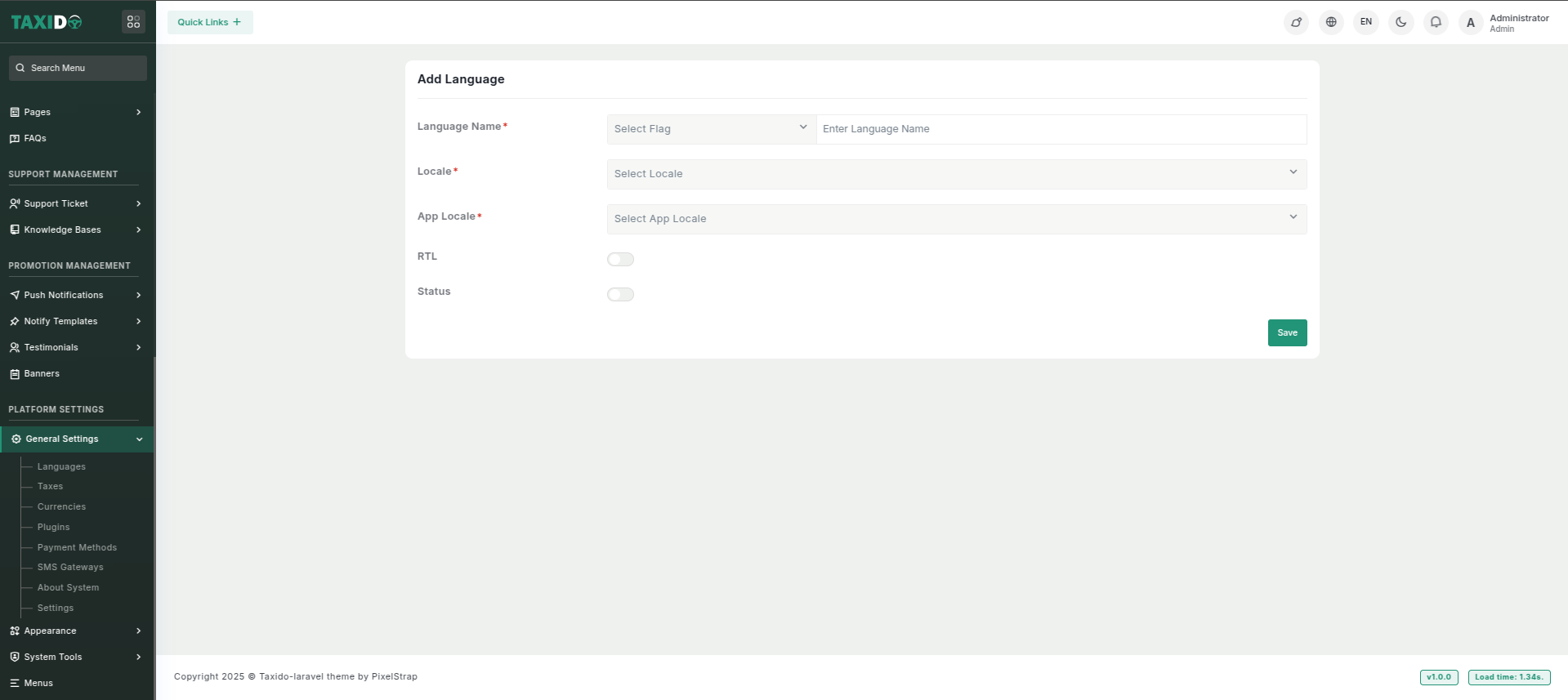The width and height of the screenshot is (1568, 700).
Task: Open Languages in the sidebar submenu
Action: coord(61,467)
